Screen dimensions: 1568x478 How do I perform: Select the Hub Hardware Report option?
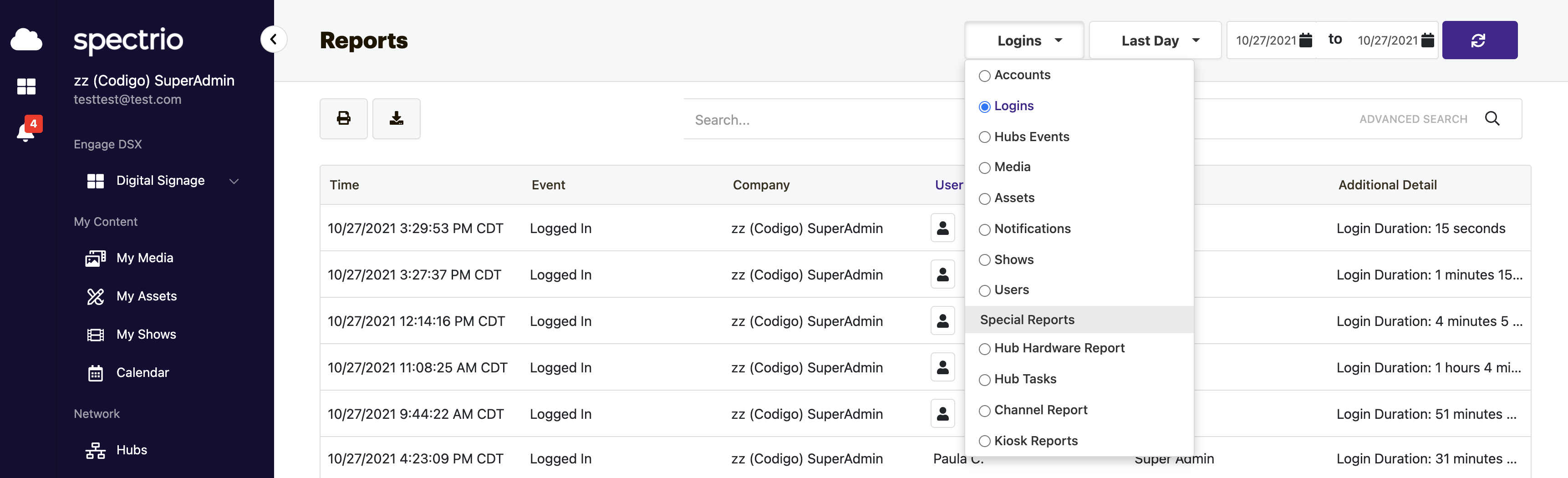pyautogui.click(x=1052, y=348)
